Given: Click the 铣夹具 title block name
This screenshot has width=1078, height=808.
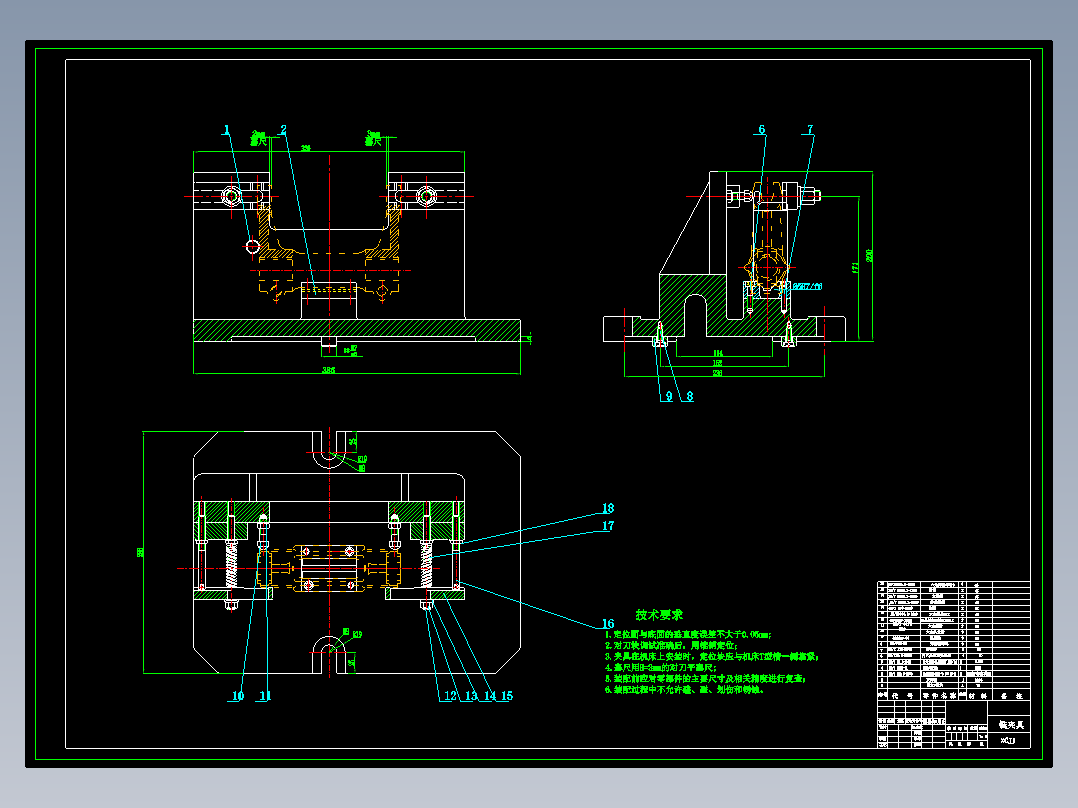Looking at the screenshot, I should [x=1010, y=725].
